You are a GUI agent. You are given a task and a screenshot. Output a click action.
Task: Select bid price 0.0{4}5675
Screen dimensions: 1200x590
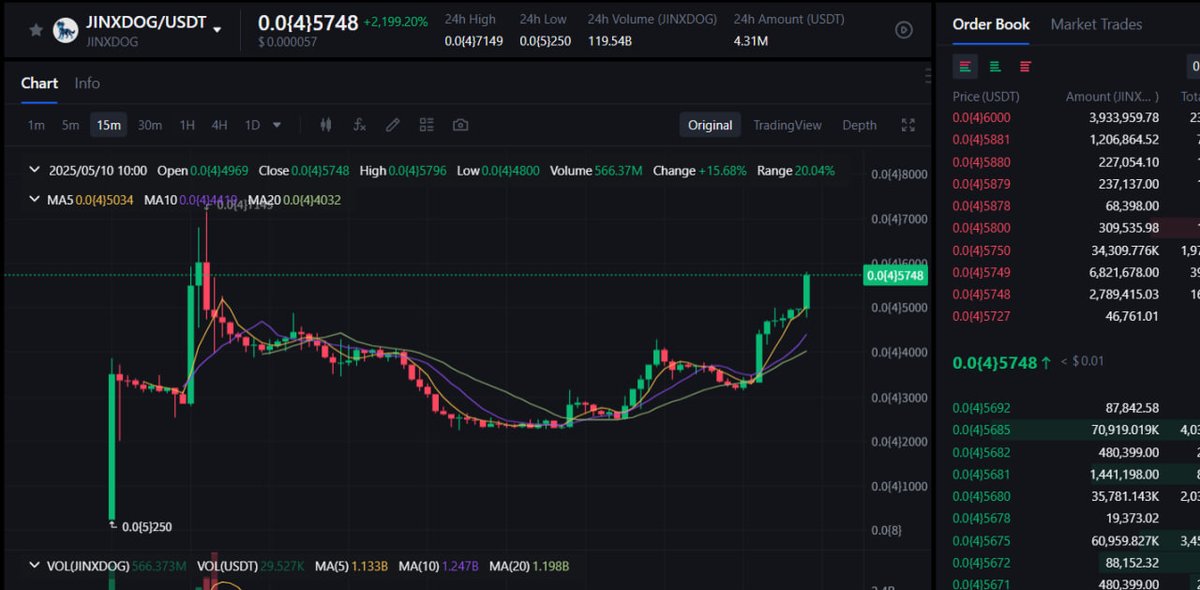point(982,540)
